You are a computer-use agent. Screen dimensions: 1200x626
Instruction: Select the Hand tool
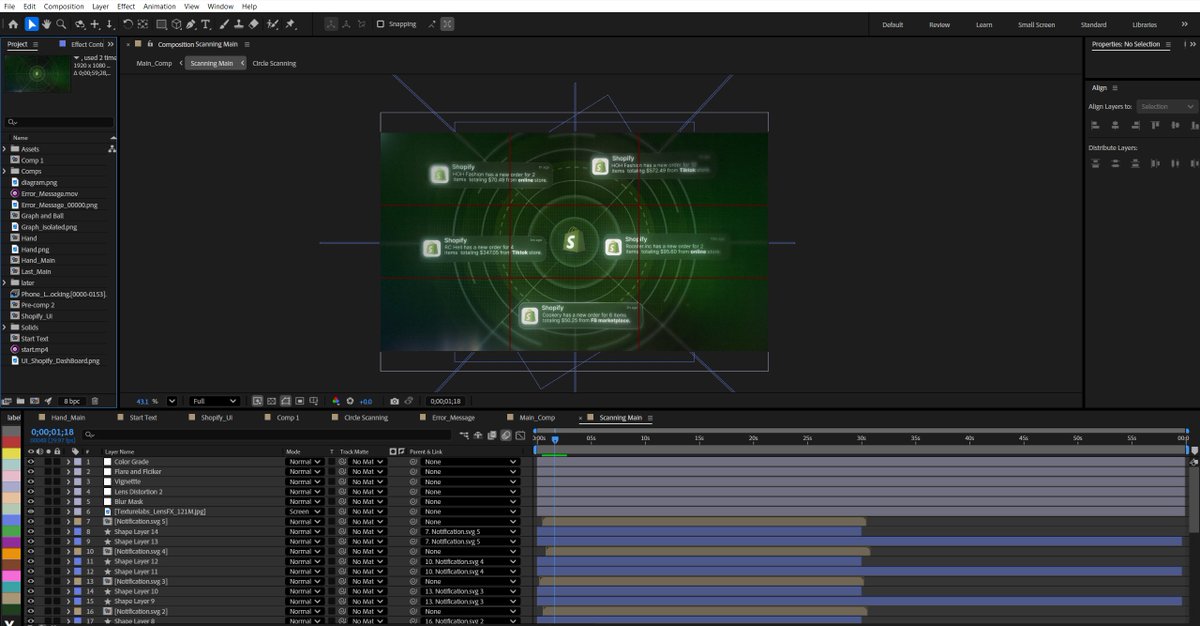[x=46, y=24]
